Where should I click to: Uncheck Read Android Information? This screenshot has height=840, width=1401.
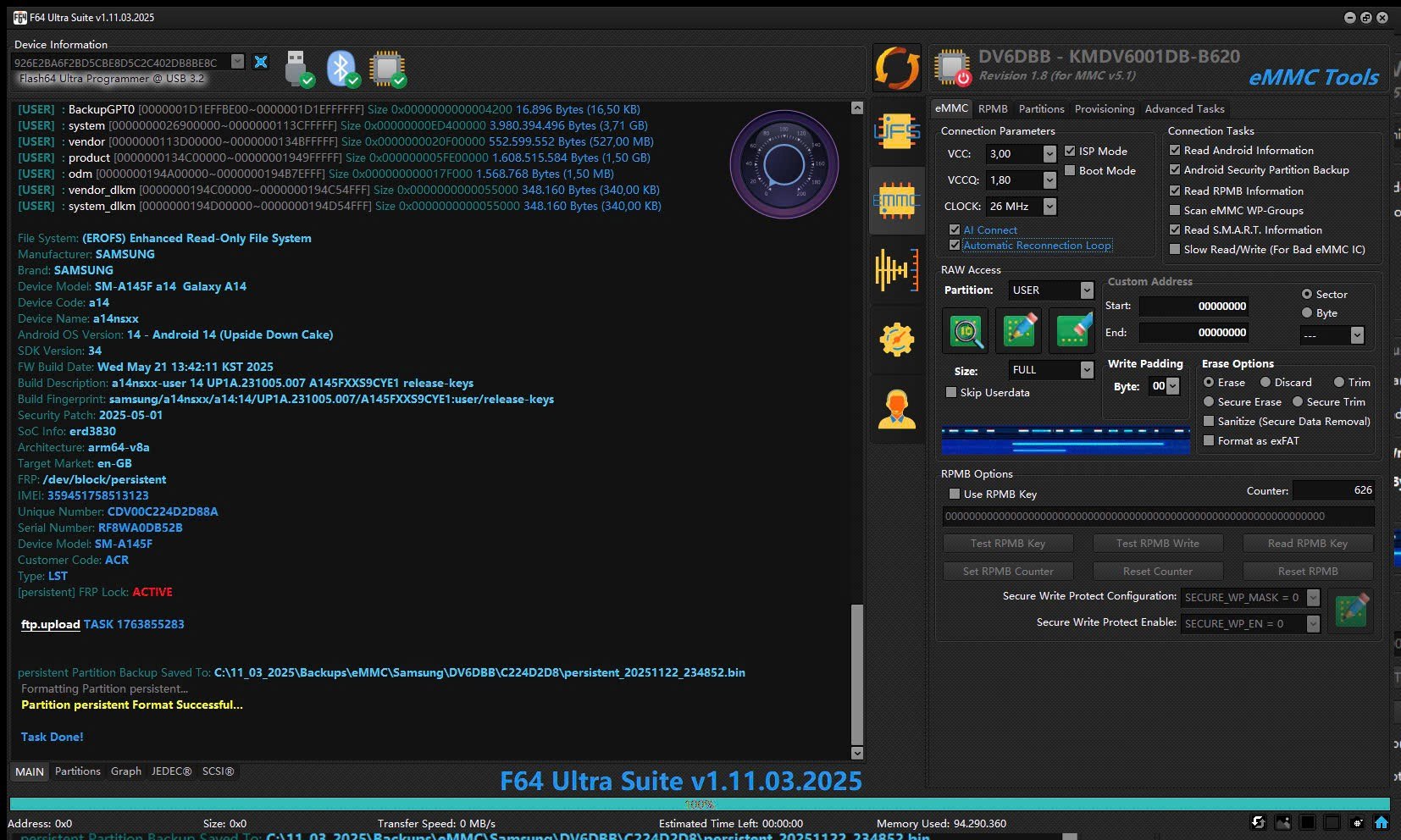click(1175, 150)
